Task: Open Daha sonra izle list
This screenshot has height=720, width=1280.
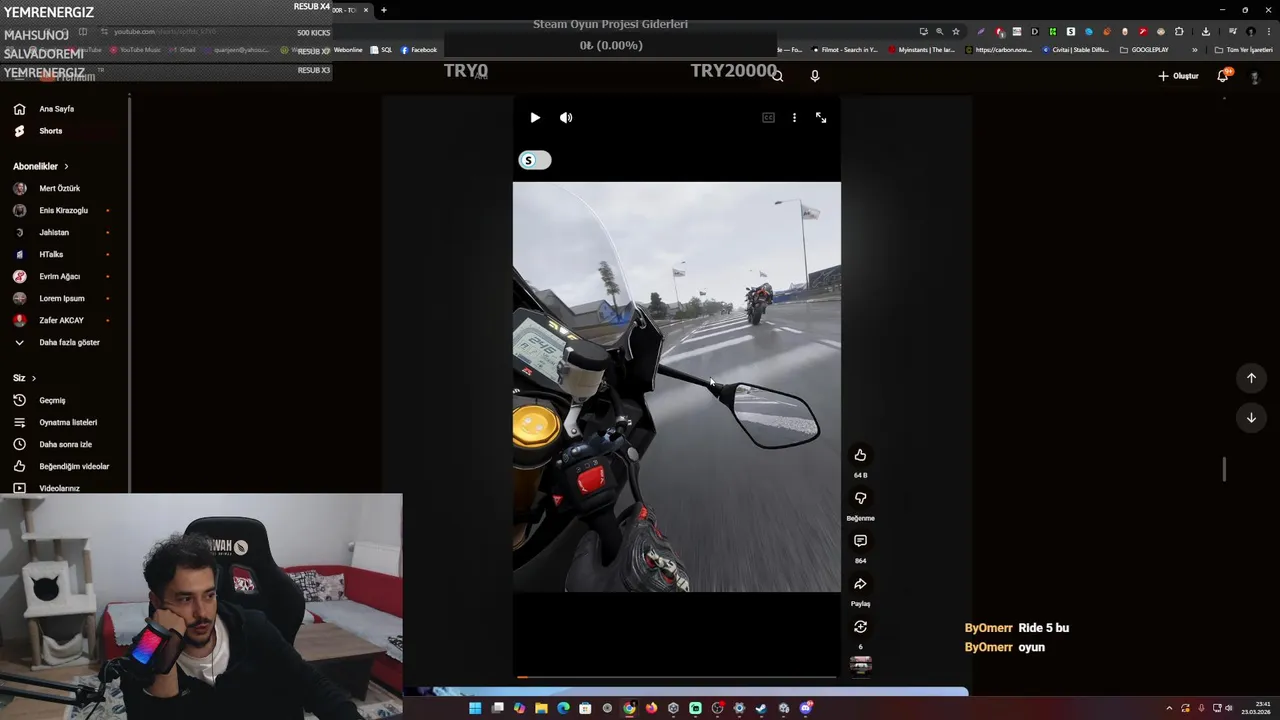Action: (65, 444)
